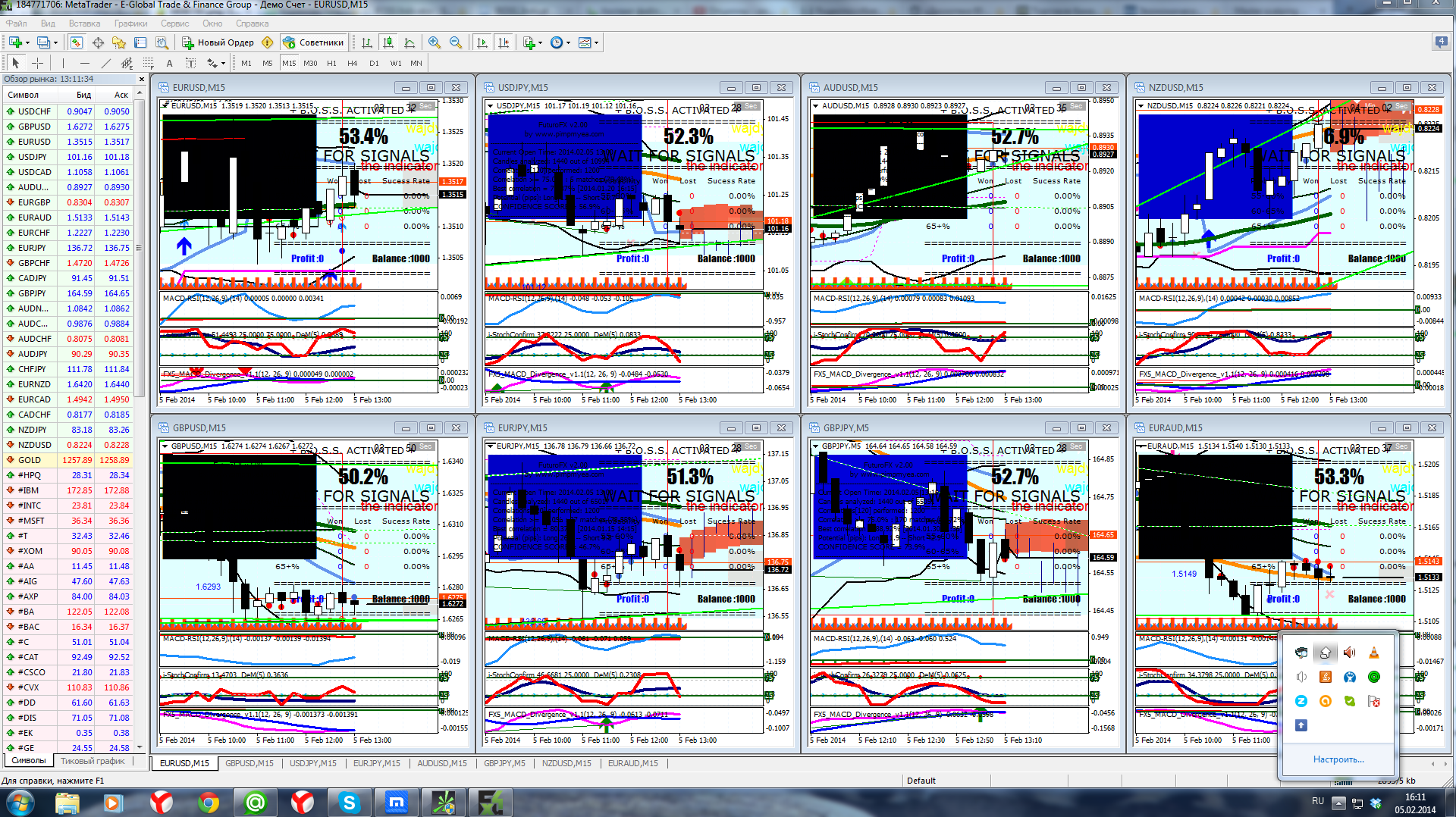This screenshot has height=817, width=1456.
Task: Click the VLC cone tray icon
Action: pyautogui.click(x=1373, y=653)
